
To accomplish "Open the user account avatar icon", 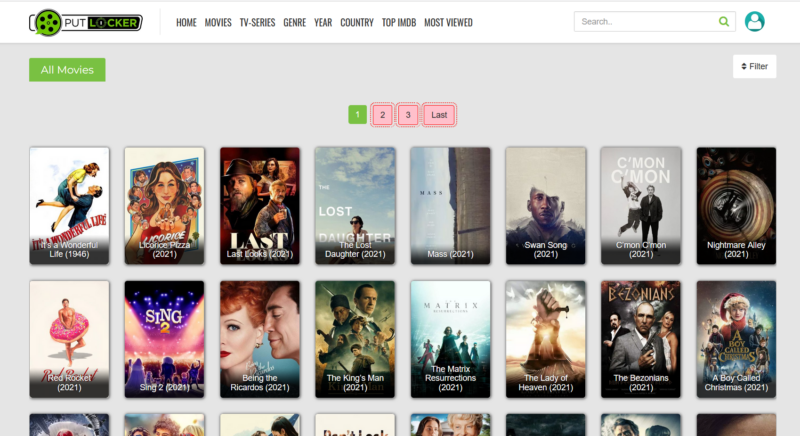I will [755, 21].
